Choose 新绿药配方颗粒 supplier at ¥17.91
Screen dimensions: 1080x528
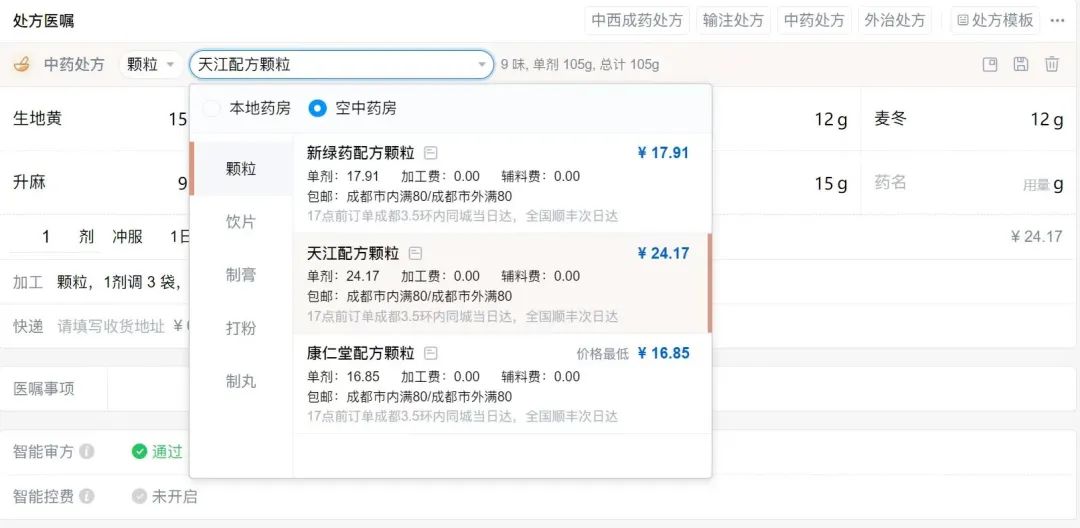pyautogui.click(x=501, y=183)
